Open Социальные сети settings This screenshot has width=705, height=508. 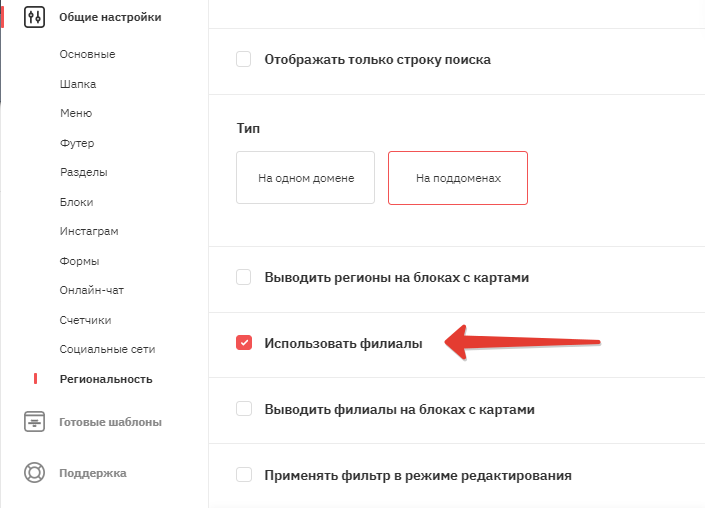pyautogui.click(x=107, y=349)
